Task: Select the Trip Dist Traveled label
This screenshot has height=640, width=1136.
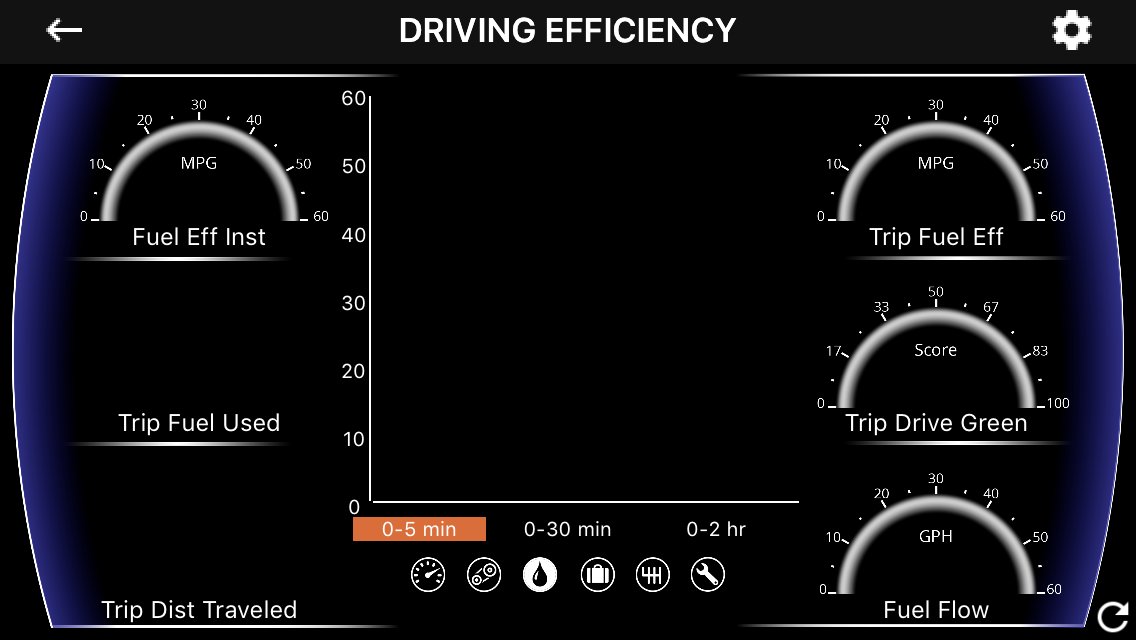Action: click(x=199, y=610)
